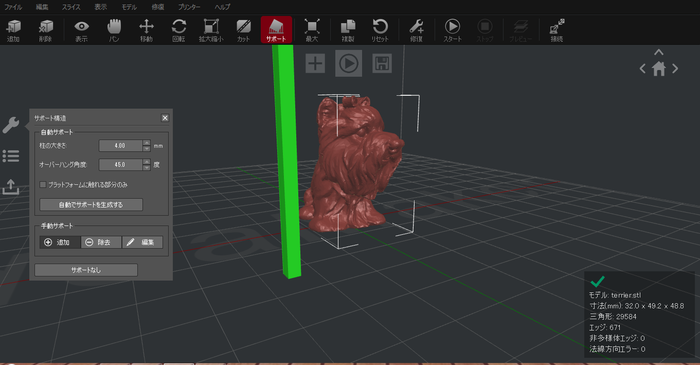Image resolution: width=700 pixels, height=365 pixels.
Task: Increase オーバーハング角度 with up stepper arrow
Action: (x=146, y=162)
